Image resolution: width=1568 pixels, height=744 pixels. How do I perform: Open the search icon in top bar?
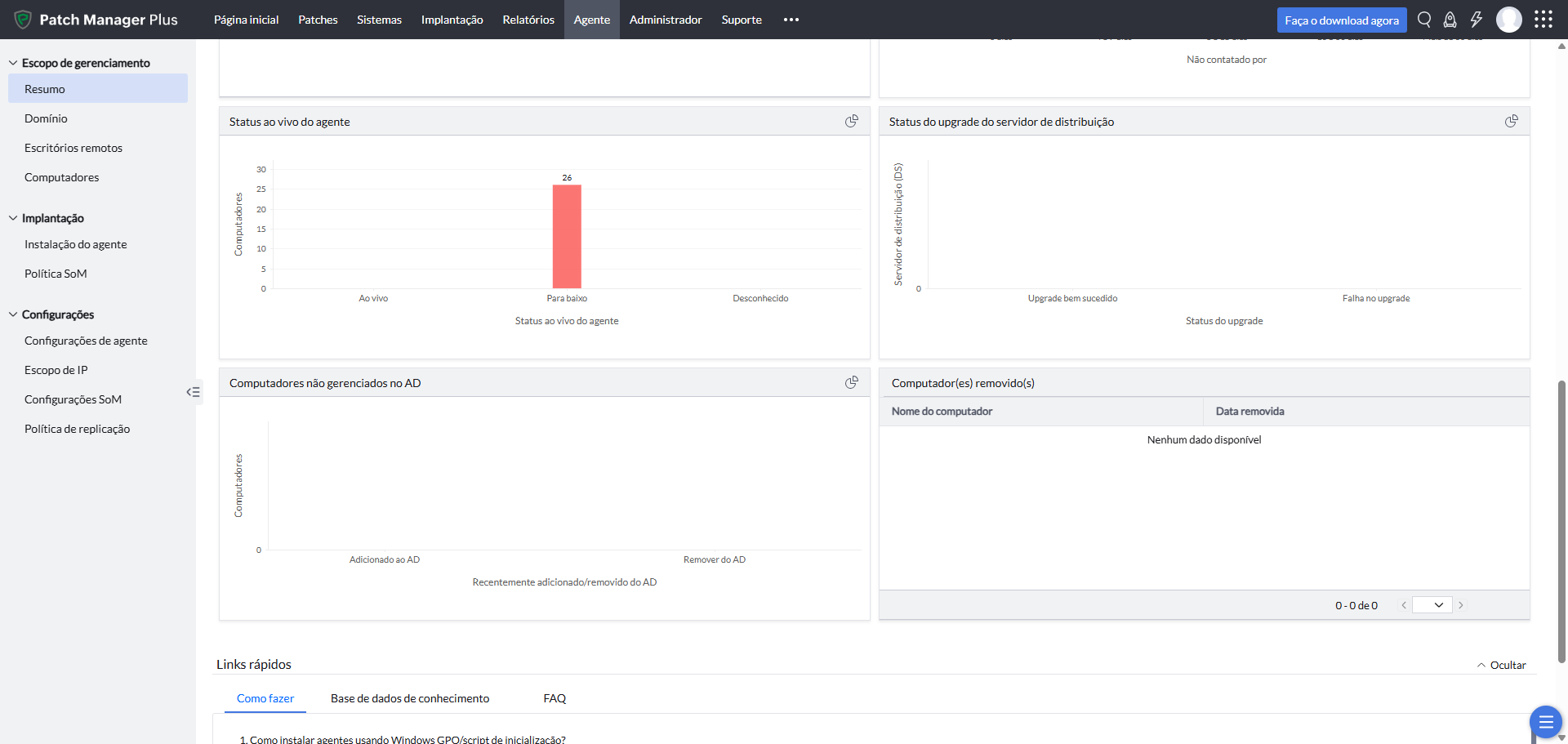point(1424,20)
